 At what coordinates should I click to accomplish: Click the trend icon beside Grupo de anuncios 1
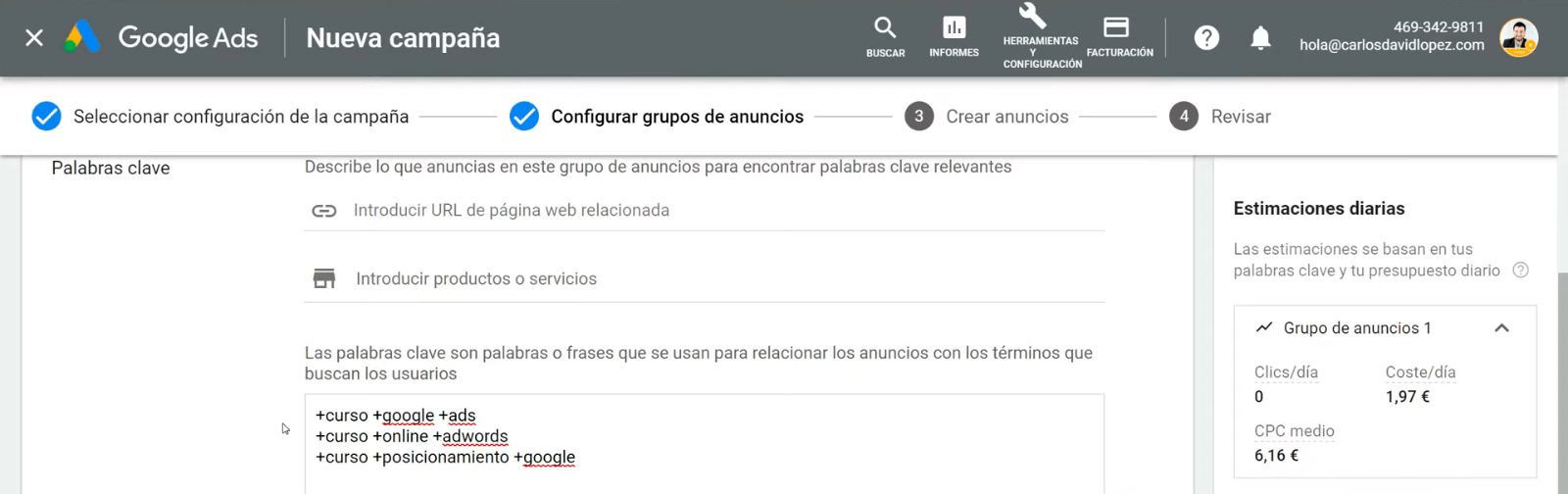(x=1264, y=327)
